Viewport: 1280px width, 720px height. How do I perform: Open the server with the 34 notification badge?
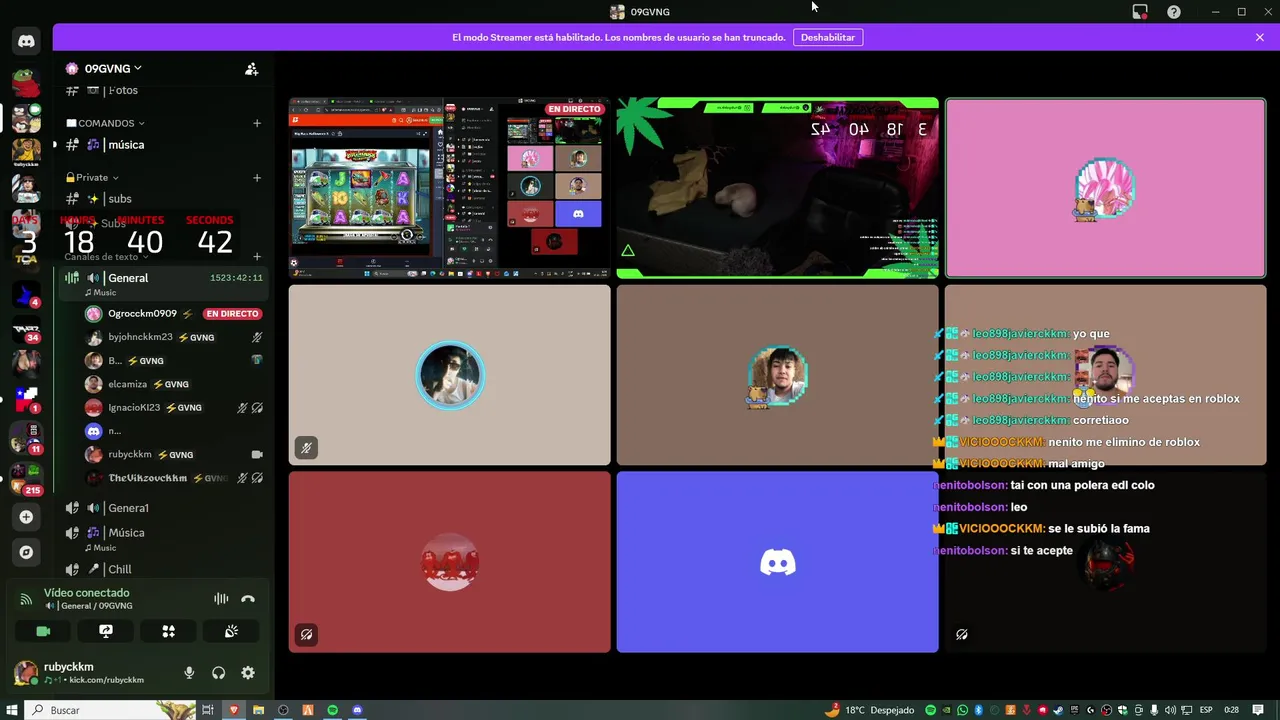[x=26, y=330]
